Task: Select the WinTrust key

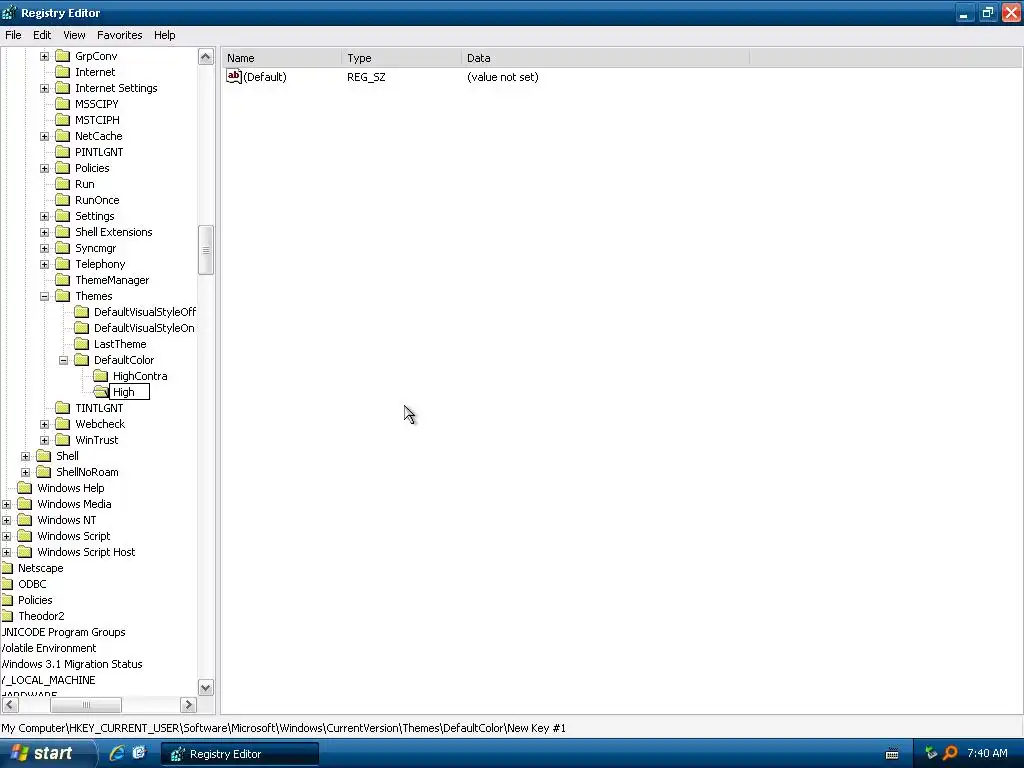Action: point(97,440)
